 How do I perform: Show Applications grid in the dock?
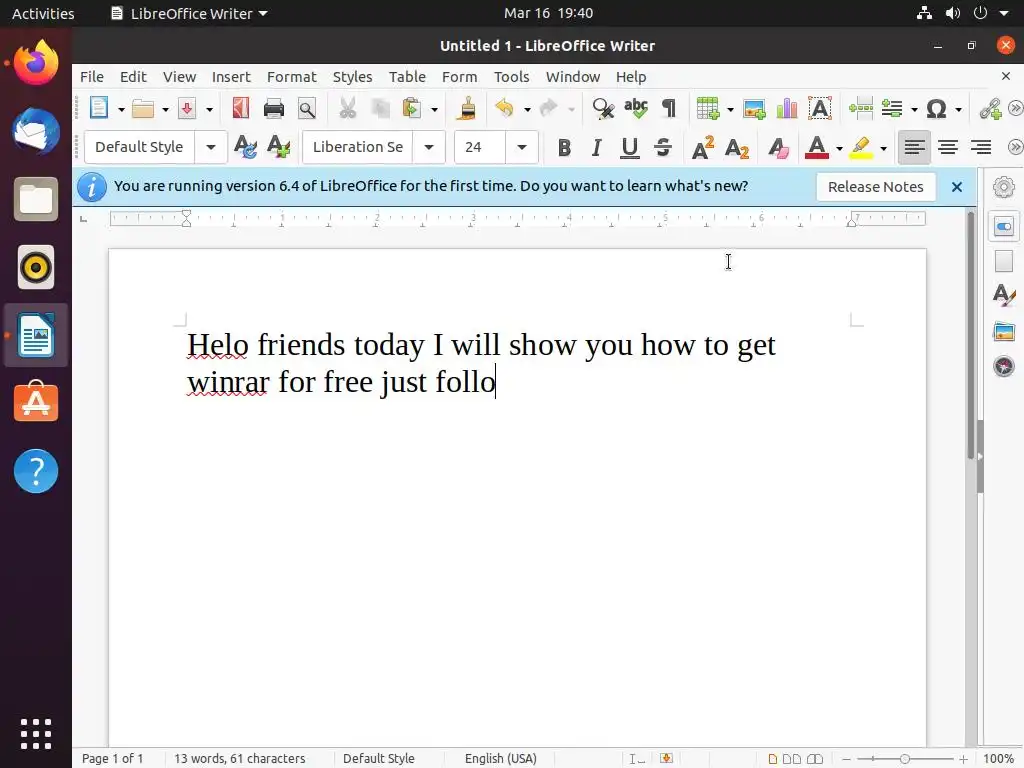36,734
